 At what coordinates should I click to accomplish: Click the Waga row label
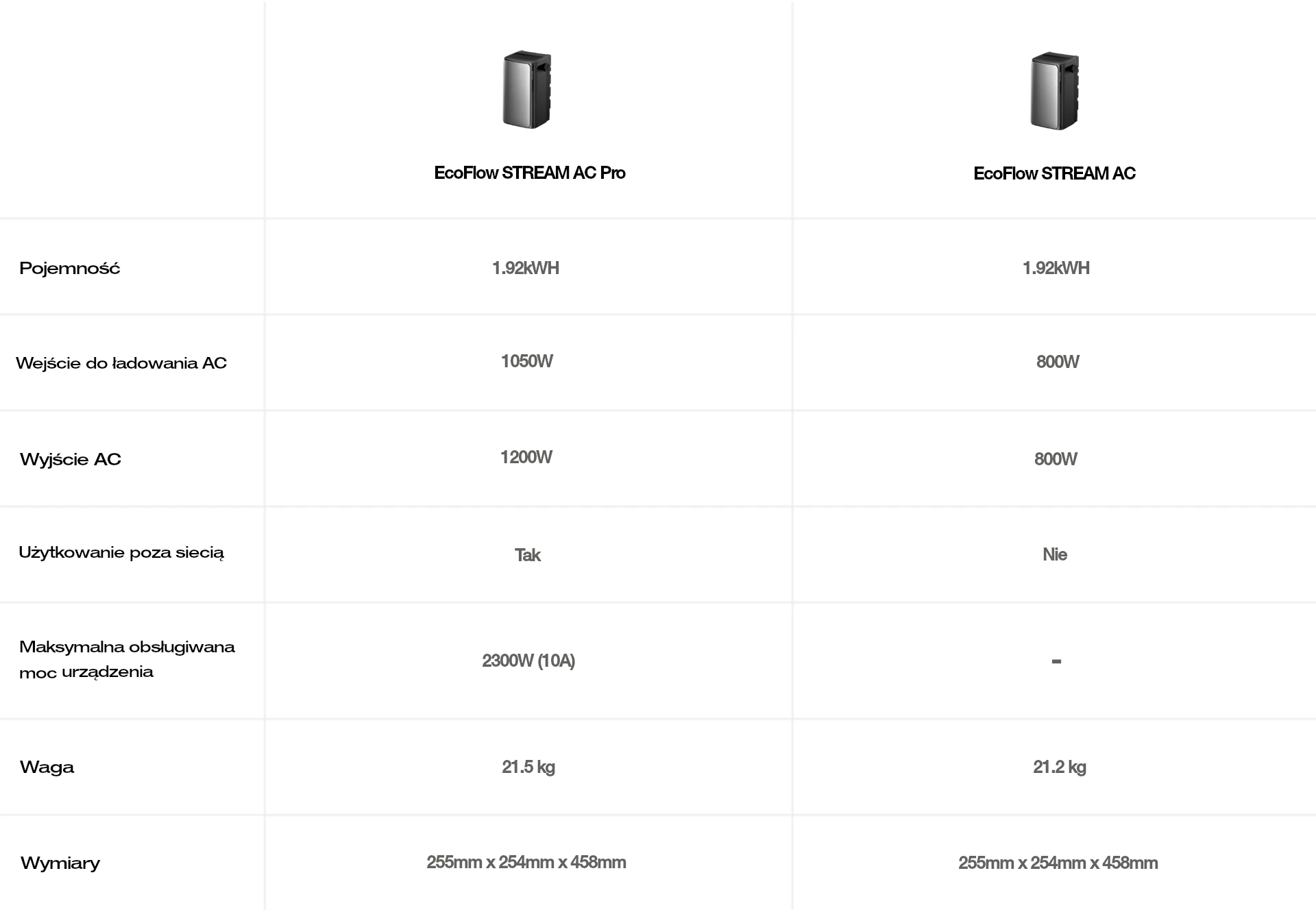click(47, 767)
